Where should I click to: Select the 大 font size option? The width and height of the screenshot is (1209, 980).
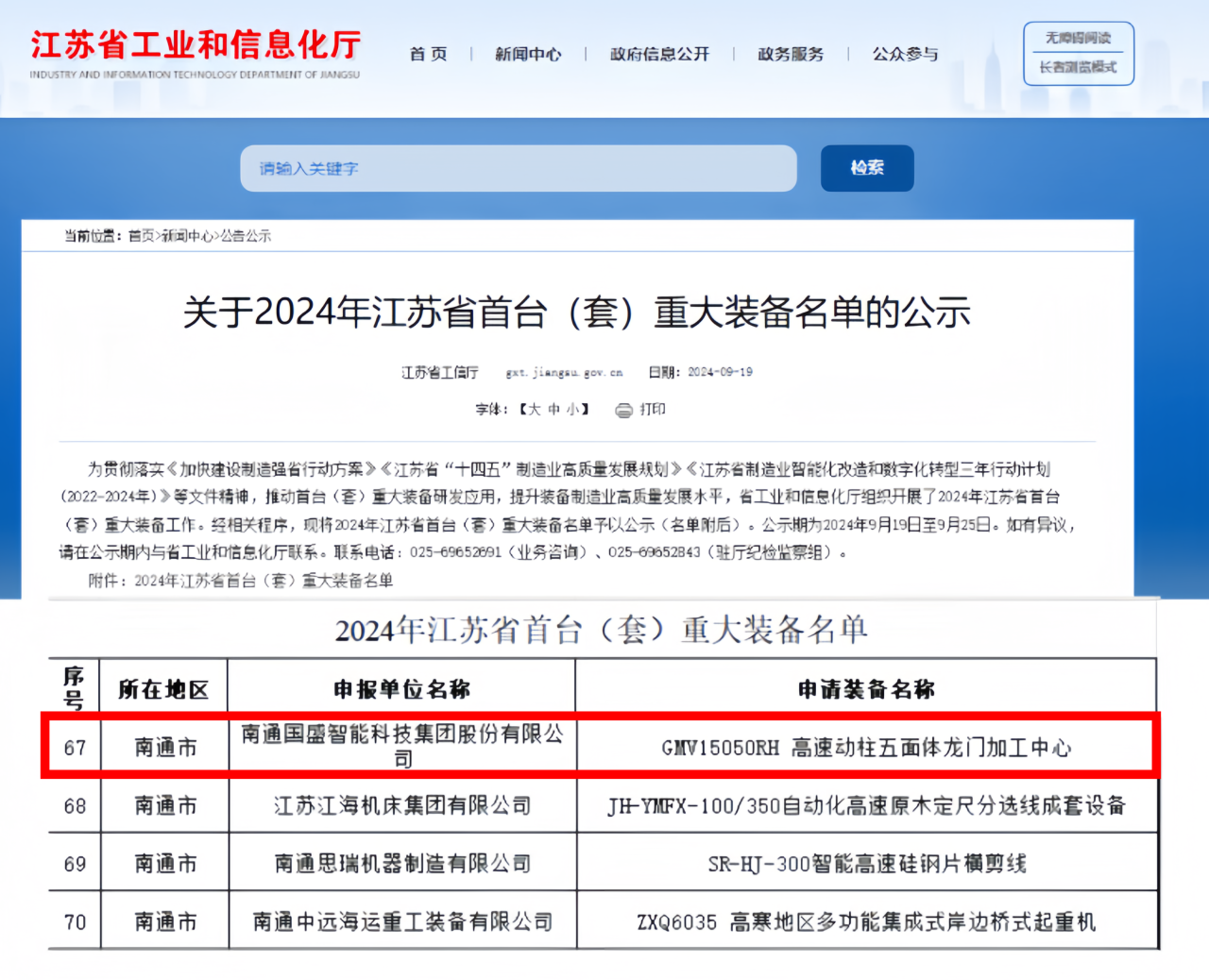pos(534,410)
